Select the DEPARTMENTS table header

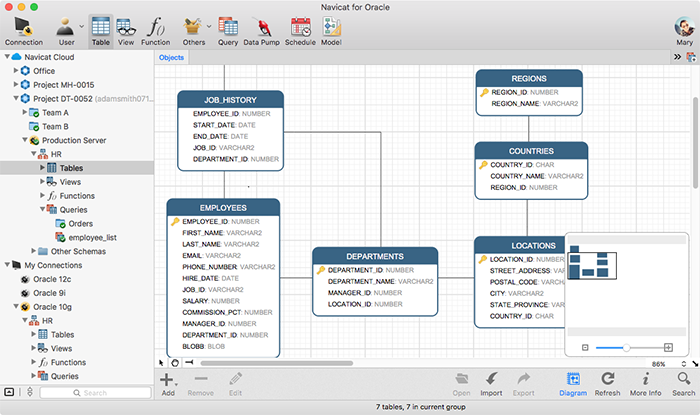click(x=375, y=257)
